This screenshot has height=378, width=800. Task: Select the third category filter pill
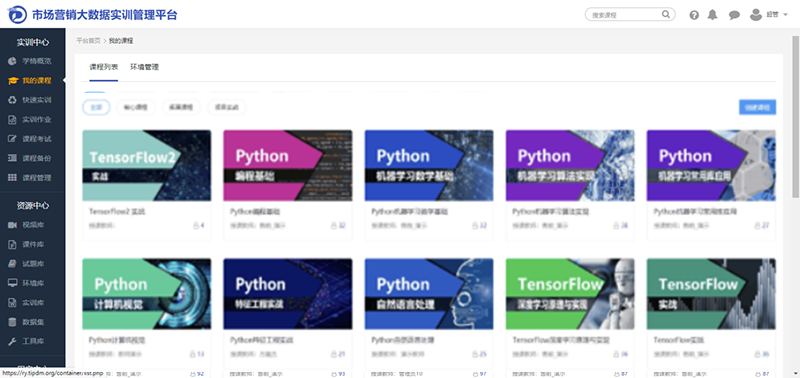181,107
